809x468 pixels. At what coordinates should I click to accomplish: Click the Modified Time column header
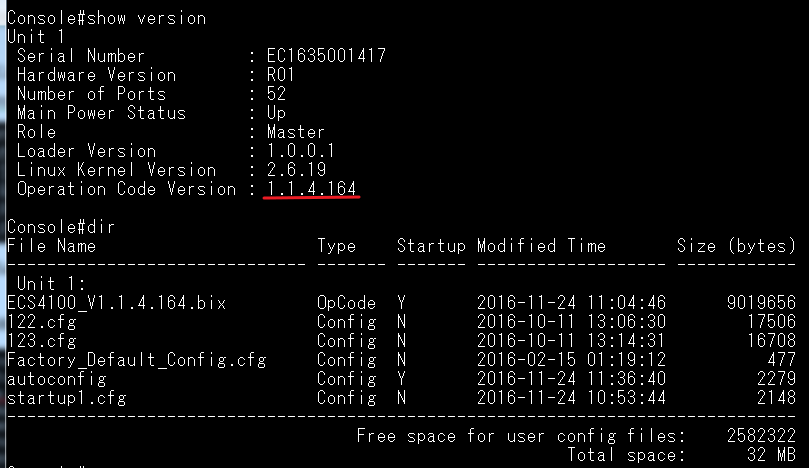[x=541, y=246]
